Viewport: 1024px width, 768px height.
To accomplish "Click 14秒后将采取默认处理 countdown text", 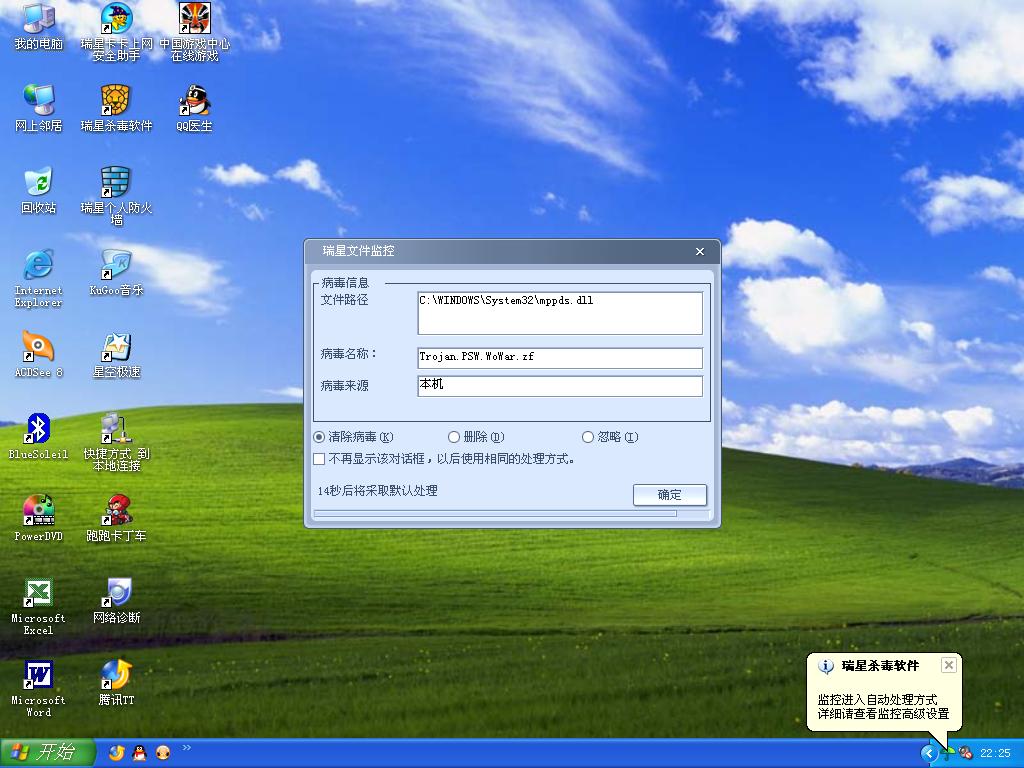I will click(377, 491).
